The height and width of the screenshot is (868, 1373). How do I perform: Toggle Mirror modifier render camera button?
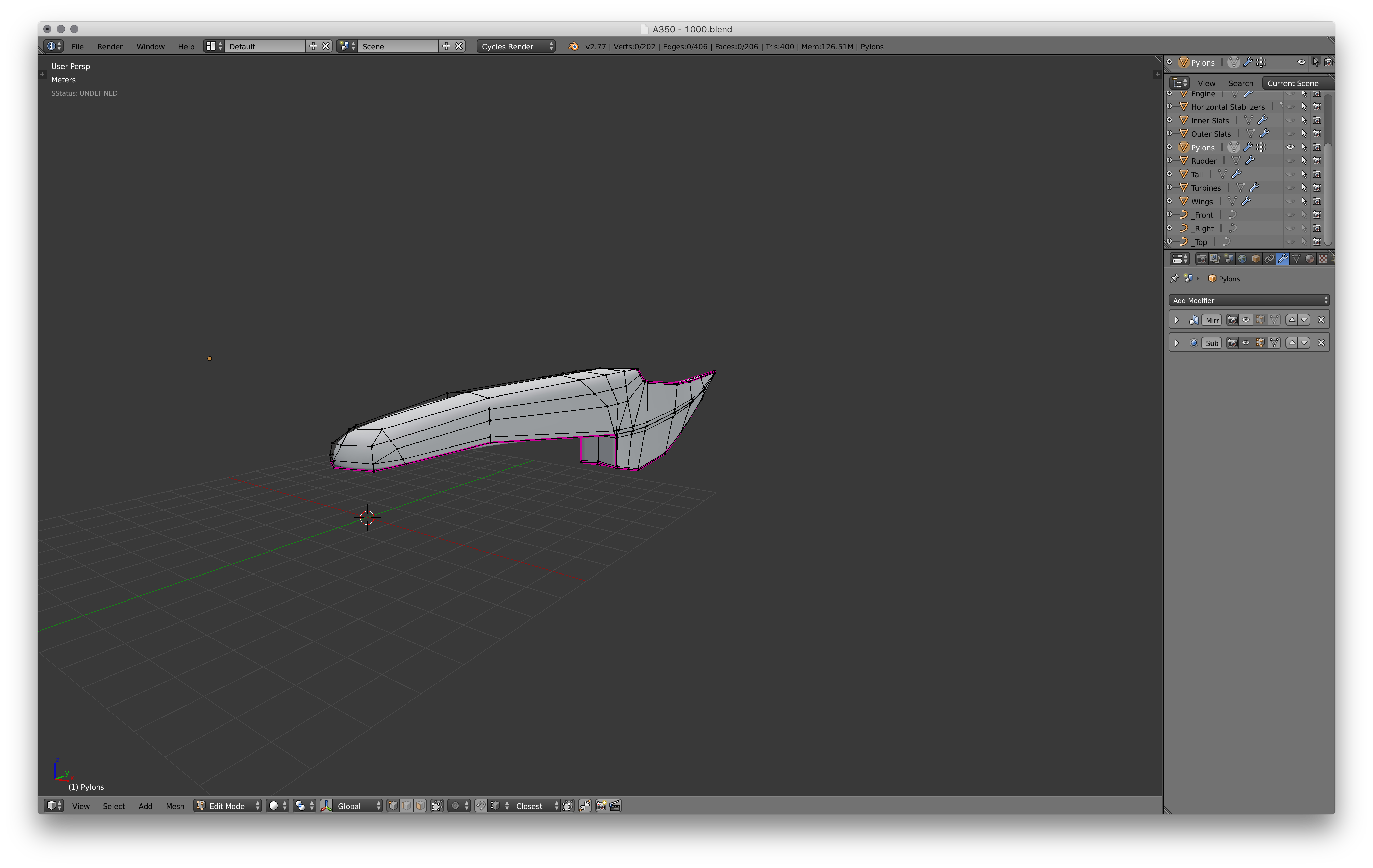click(1232, 320)
